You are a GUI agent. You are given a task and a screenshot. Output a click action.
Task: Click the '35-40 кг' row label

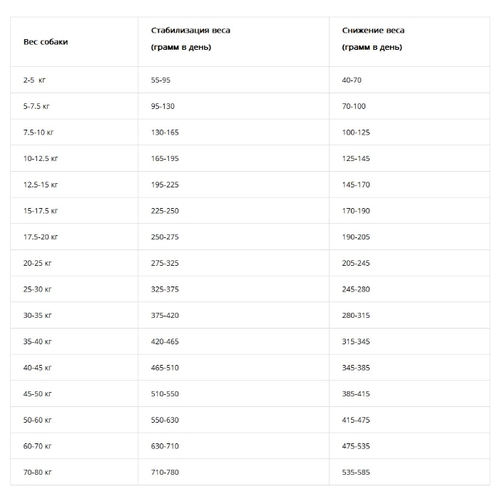click(37, 341)
